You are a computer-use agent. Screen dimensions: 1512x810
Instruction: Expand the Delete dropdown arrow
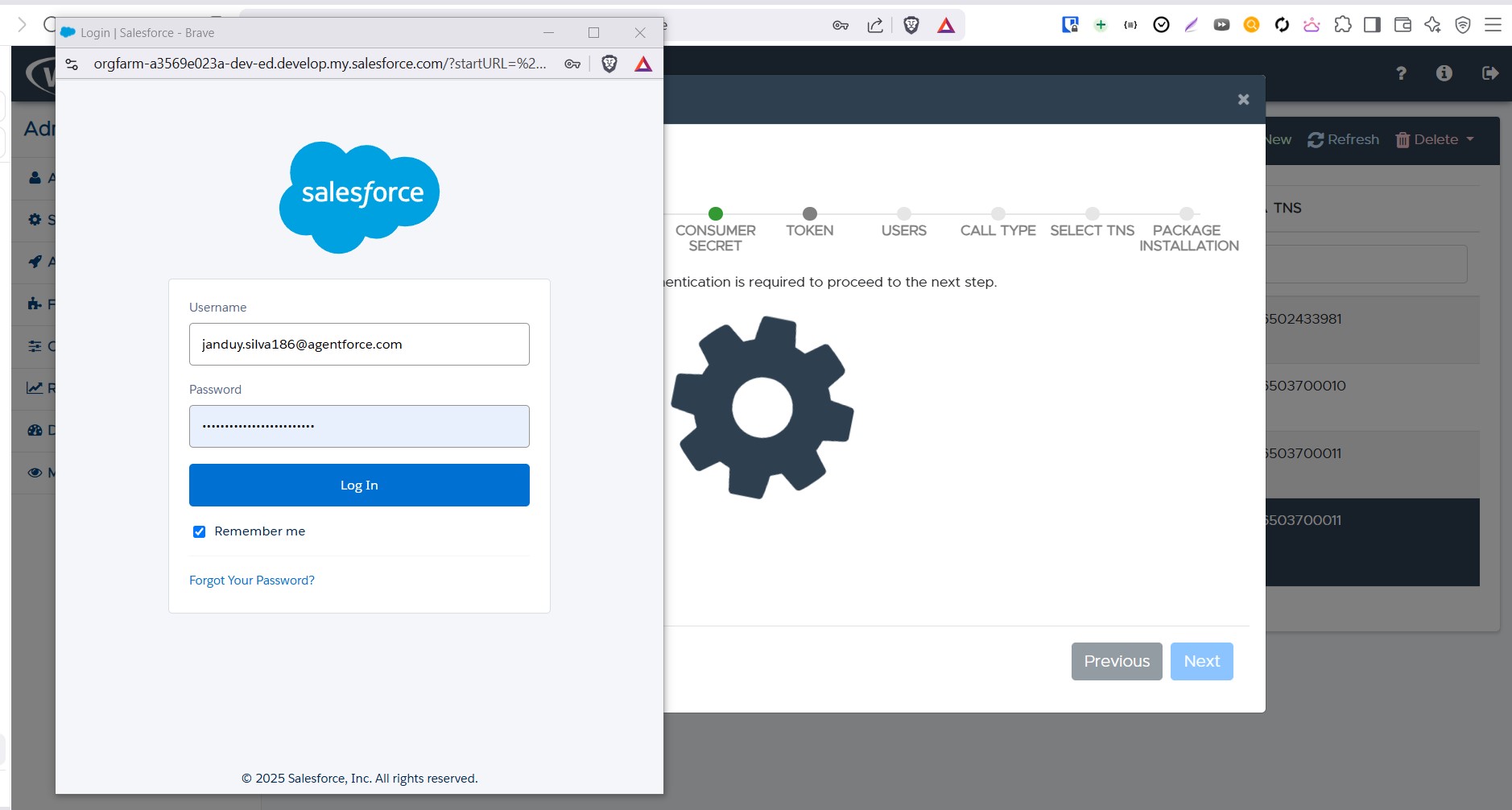coord(1472,139)
